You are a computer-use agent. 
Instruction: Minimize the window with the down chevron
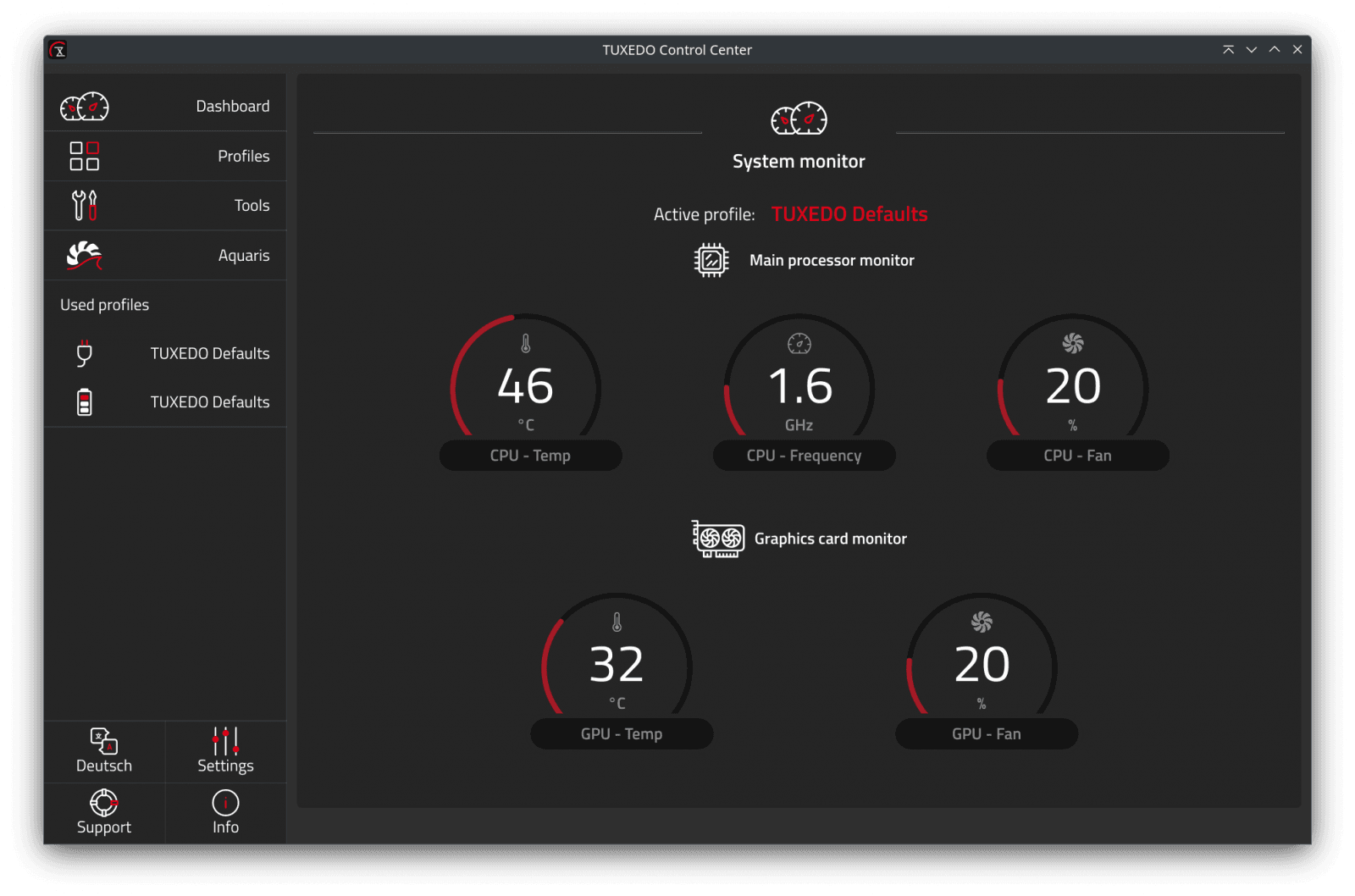point(1251,50)
